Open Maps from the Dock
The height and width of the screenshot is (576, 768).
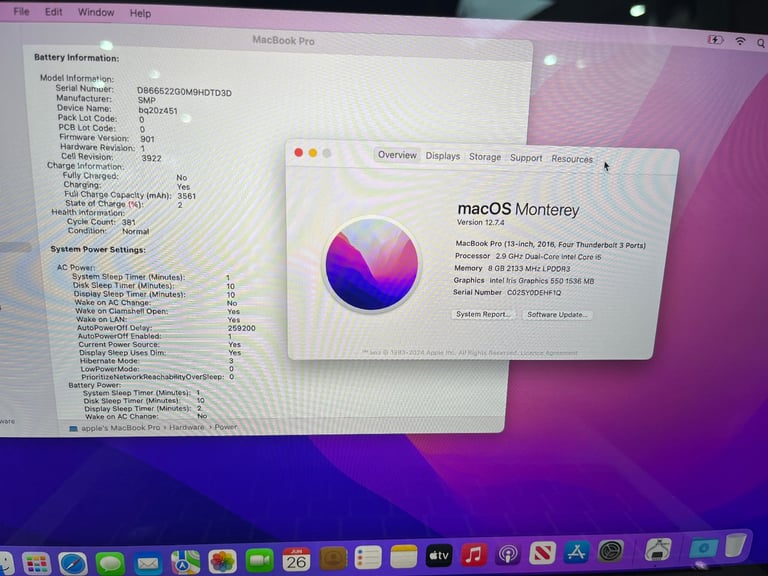point(185,561)
